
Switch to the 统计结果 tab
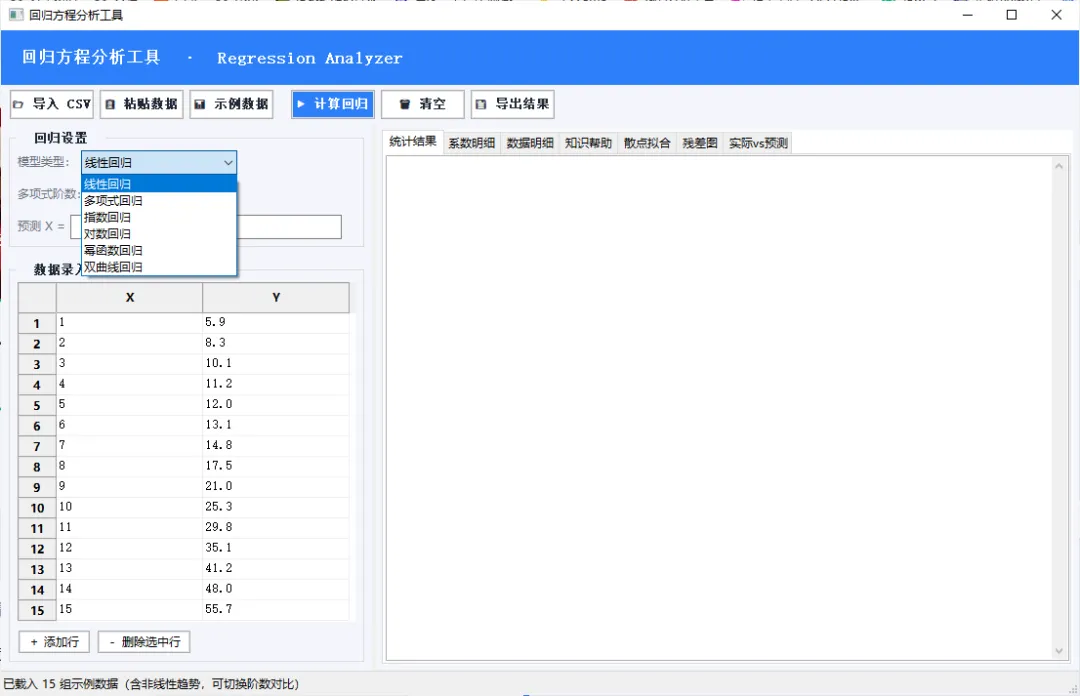(413, 142)
